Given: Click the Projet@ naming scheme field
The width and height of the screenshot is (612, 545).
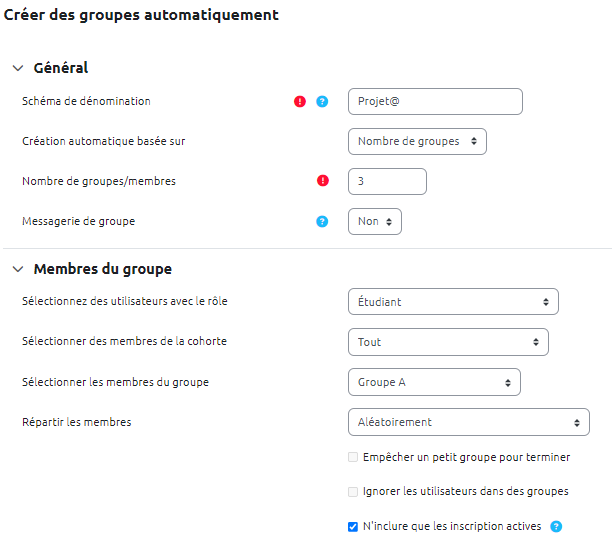Looking at the screenshot, I should [435, 102].
